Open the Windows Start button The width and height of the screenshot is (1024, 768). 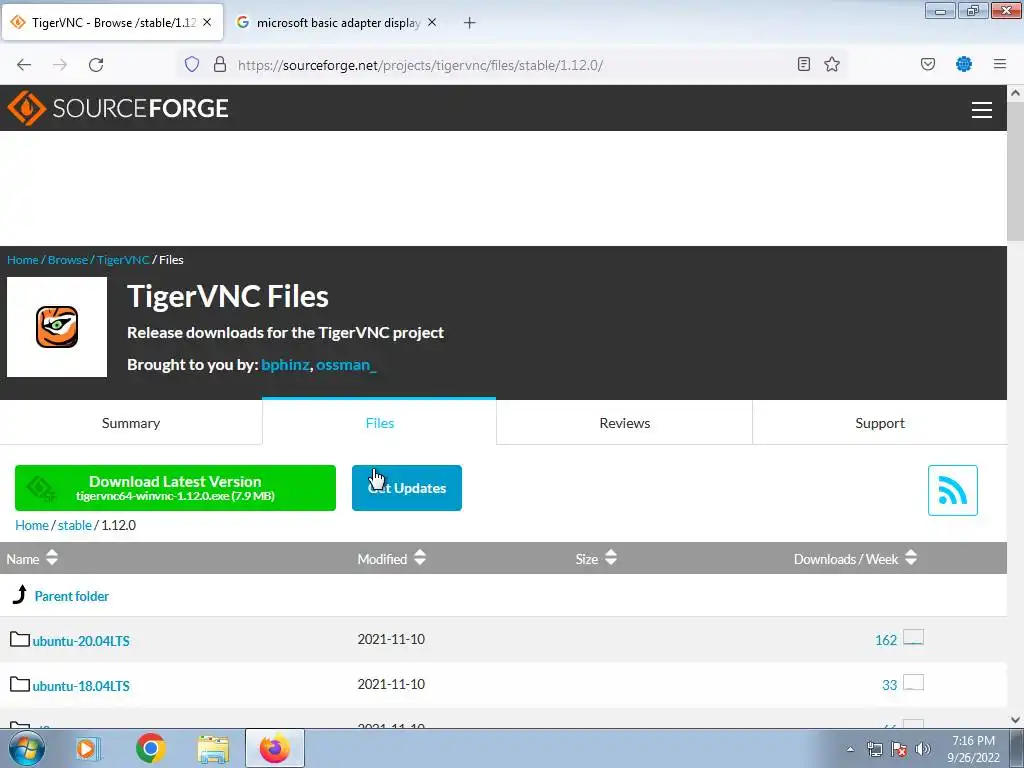[x=26, y=748]
